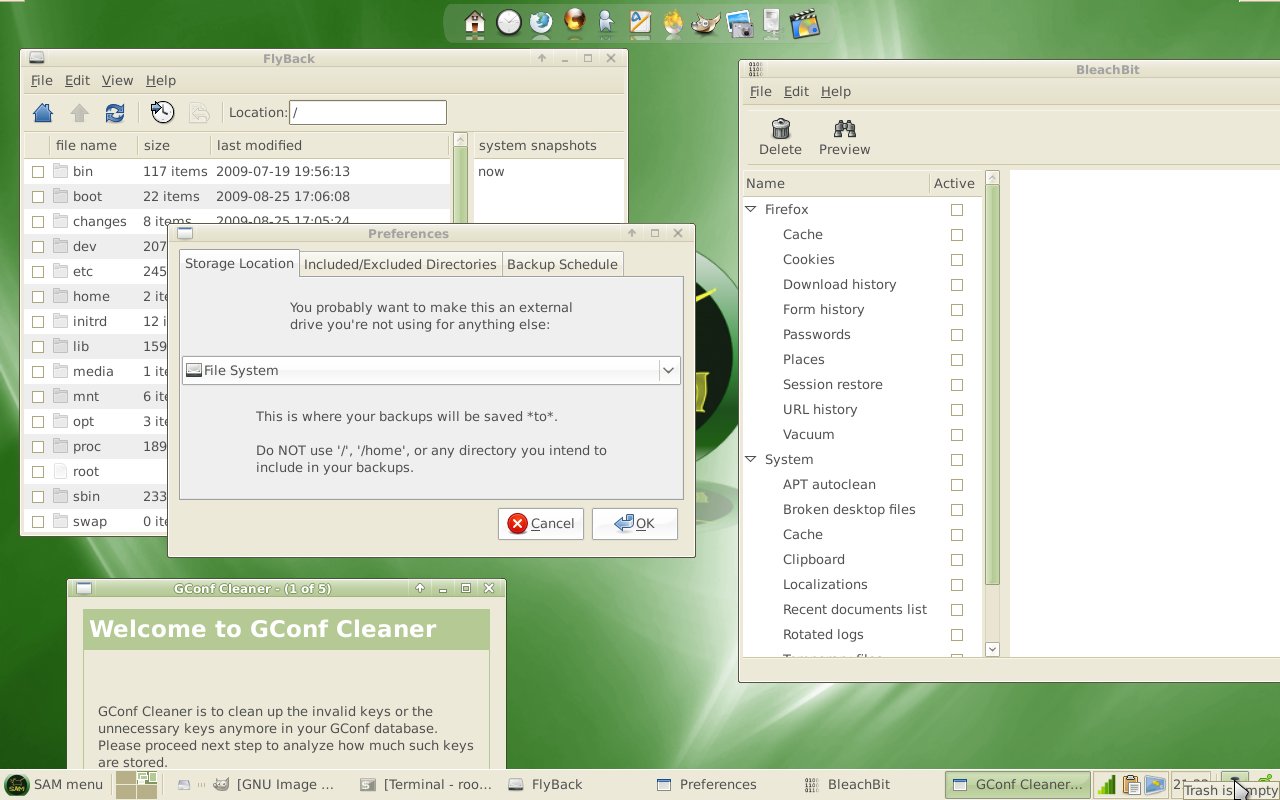The width and height of the screenshot is (1280, 800).
Task: Open the BleachBit Edit menu
Action: pyautogui.click(x=796, y=91)
